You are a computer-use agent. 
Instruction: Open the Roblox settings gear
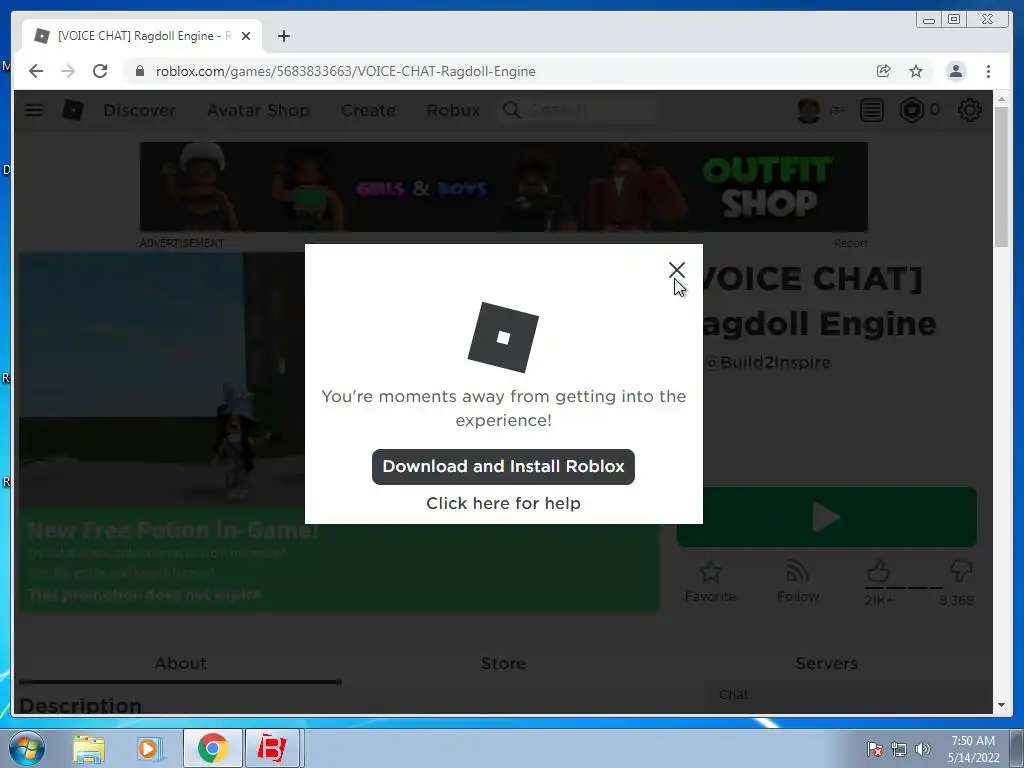969,110
